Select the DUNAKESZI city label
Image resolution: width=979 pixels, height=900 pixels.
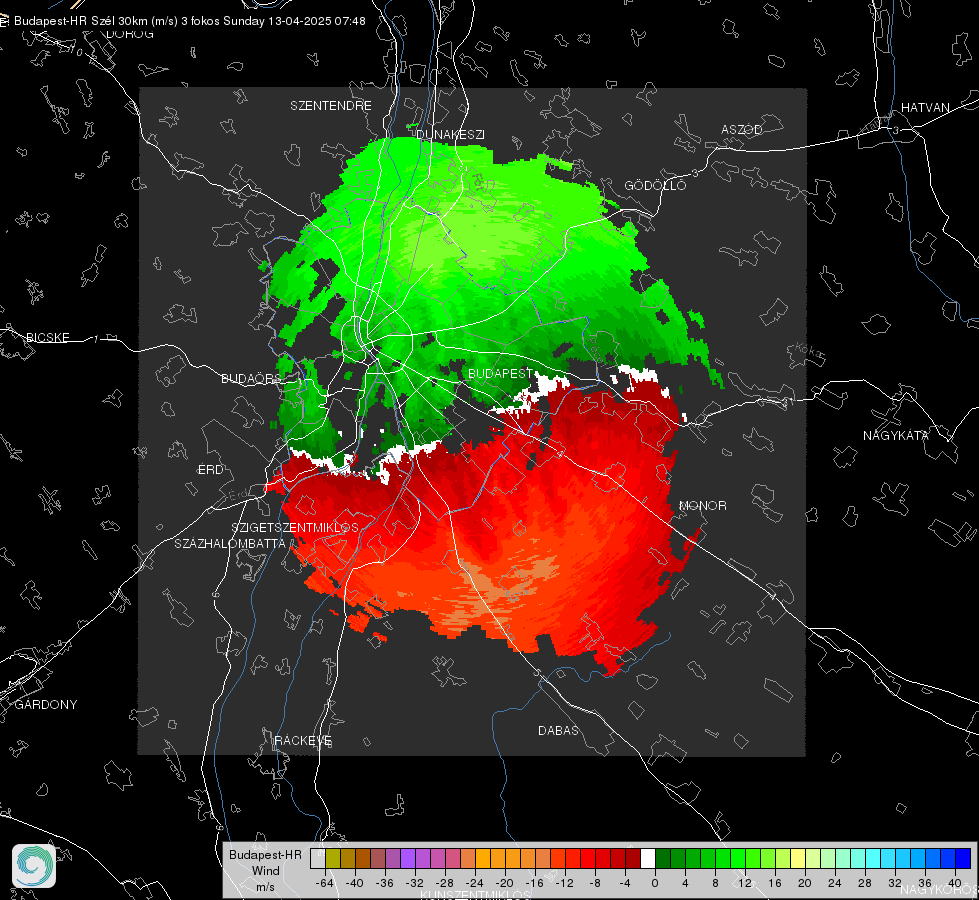click(450, 134)
